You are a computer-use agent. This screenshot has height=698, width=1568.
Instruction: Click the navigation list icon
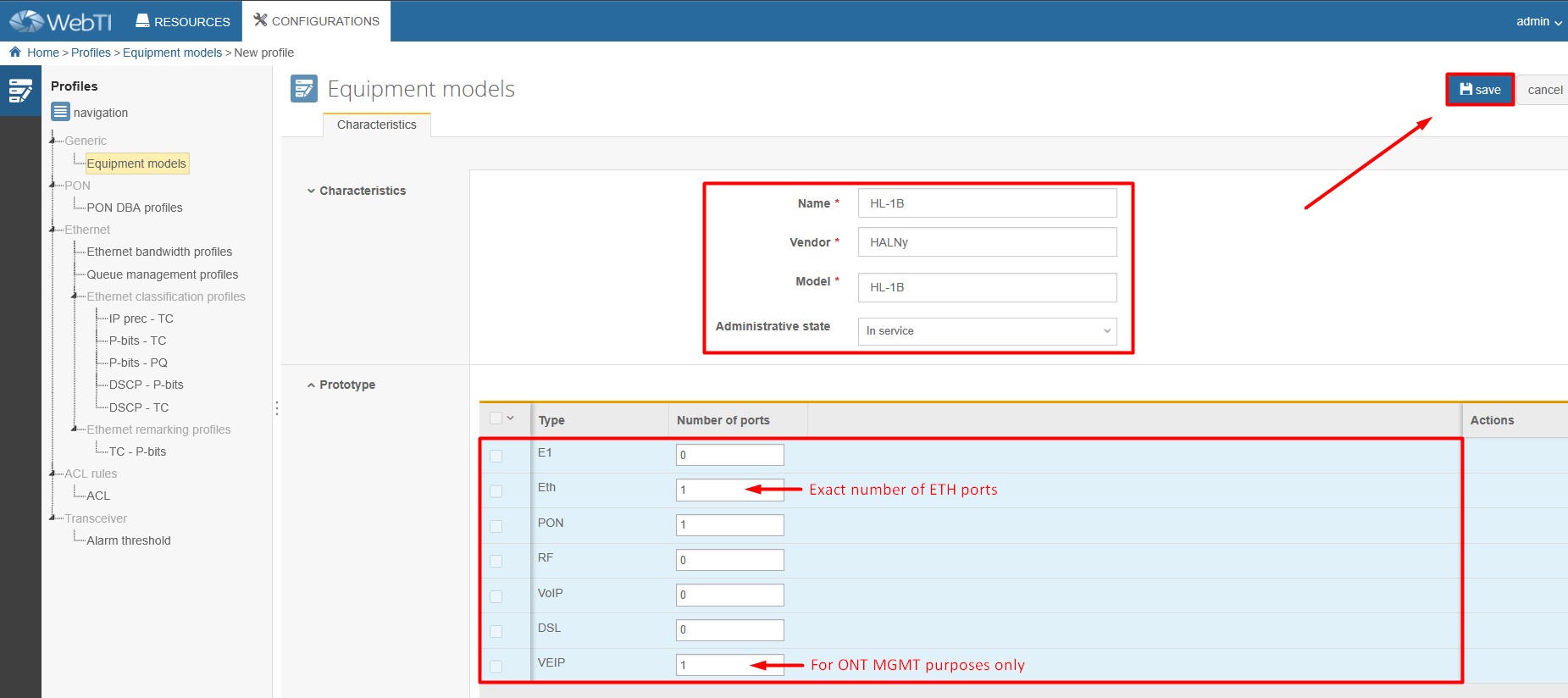[60, 112]
